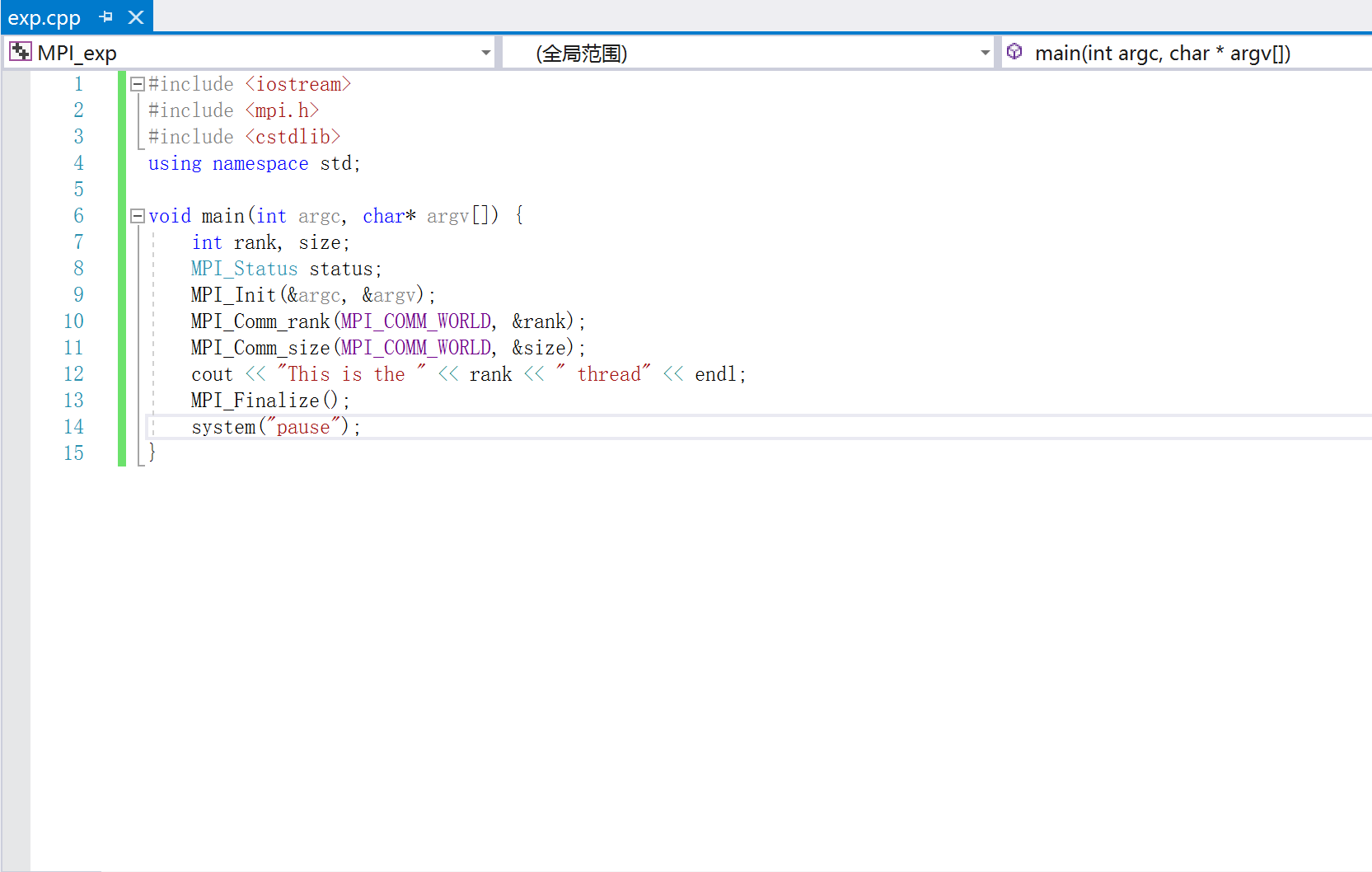Screen dimensions: 1372x872
Task: Click line number 1 in gutter
Action: click(x=78, y=84)
